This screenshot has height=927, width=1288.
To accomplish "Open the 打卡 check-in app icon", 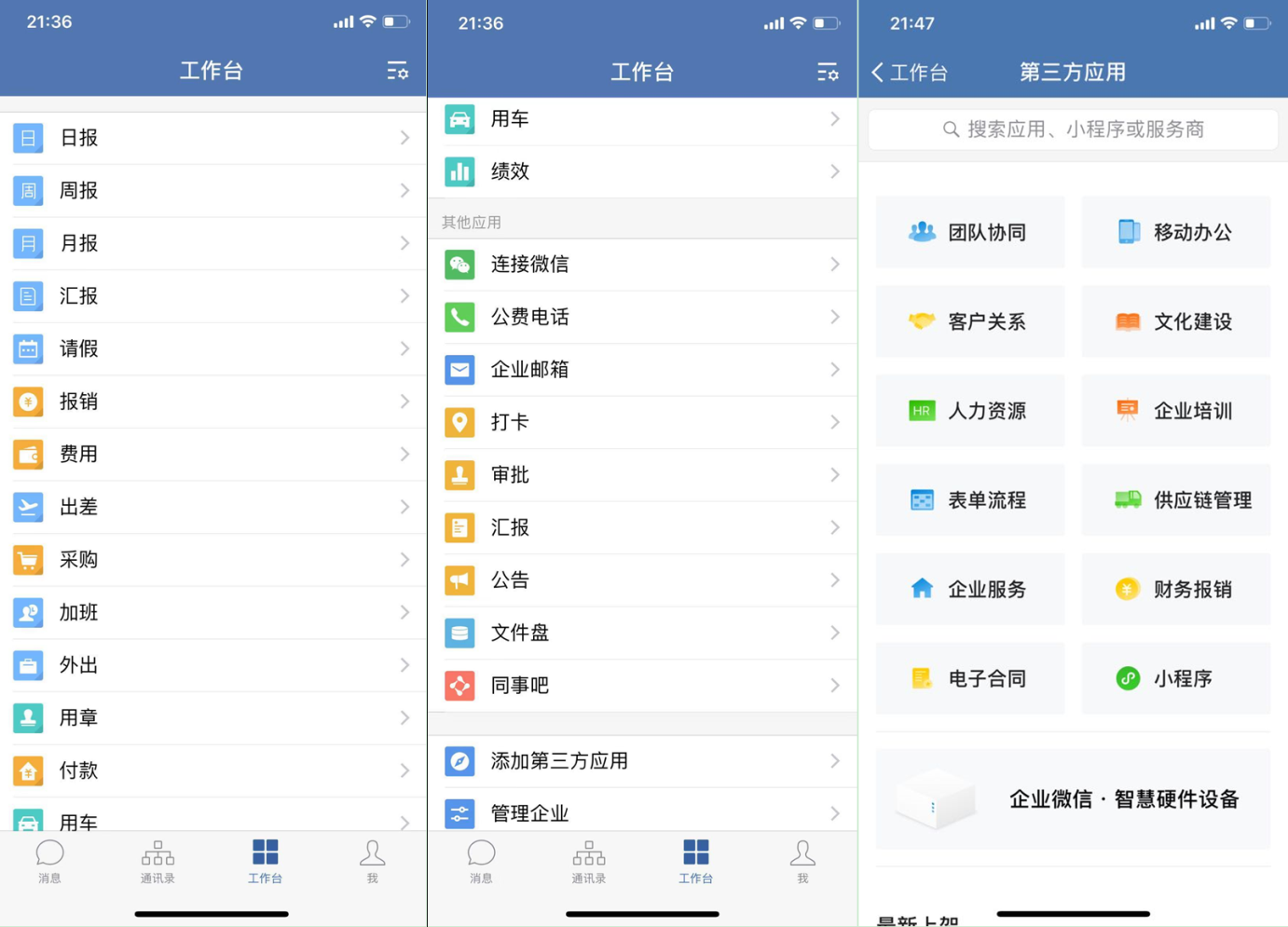I will pyautogui.click(x=460, y=422).
